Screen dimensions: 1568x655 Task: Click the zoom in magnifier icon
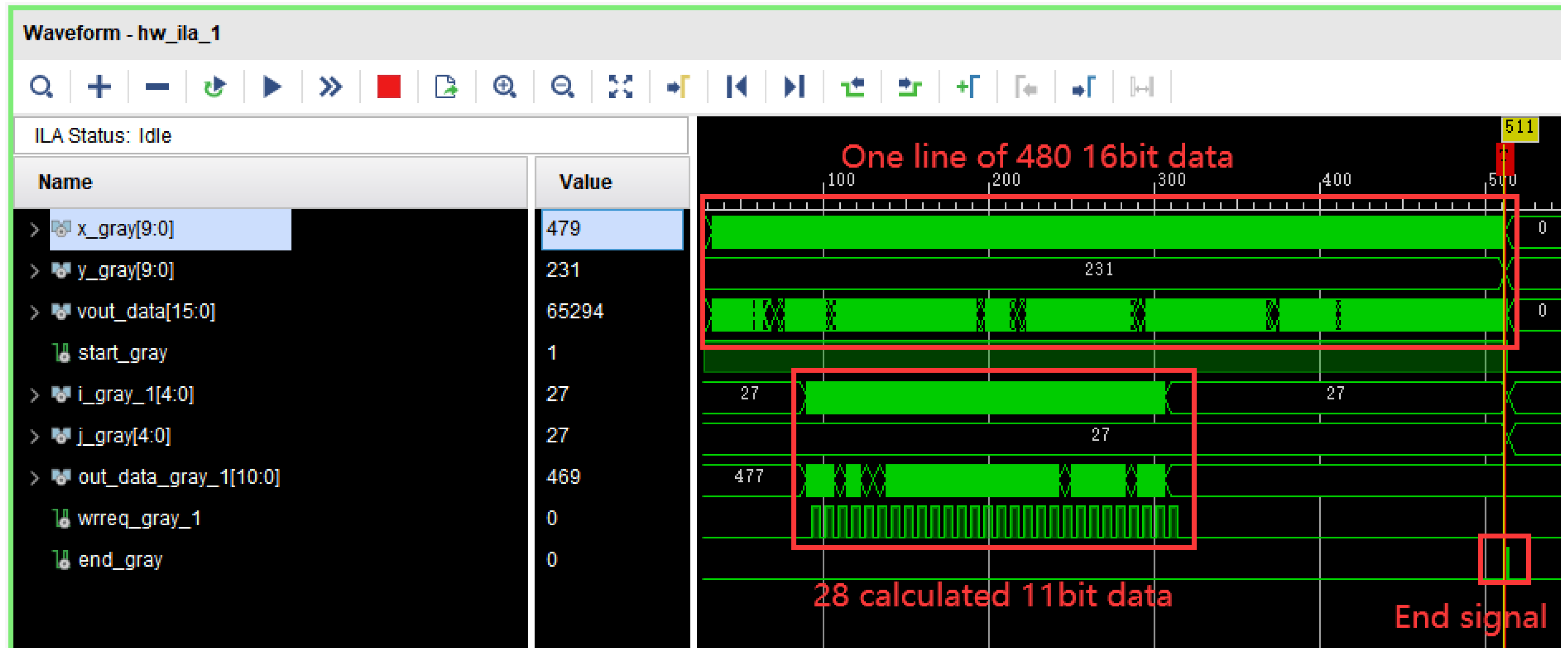pyautogui.click(x=504, y=87)
